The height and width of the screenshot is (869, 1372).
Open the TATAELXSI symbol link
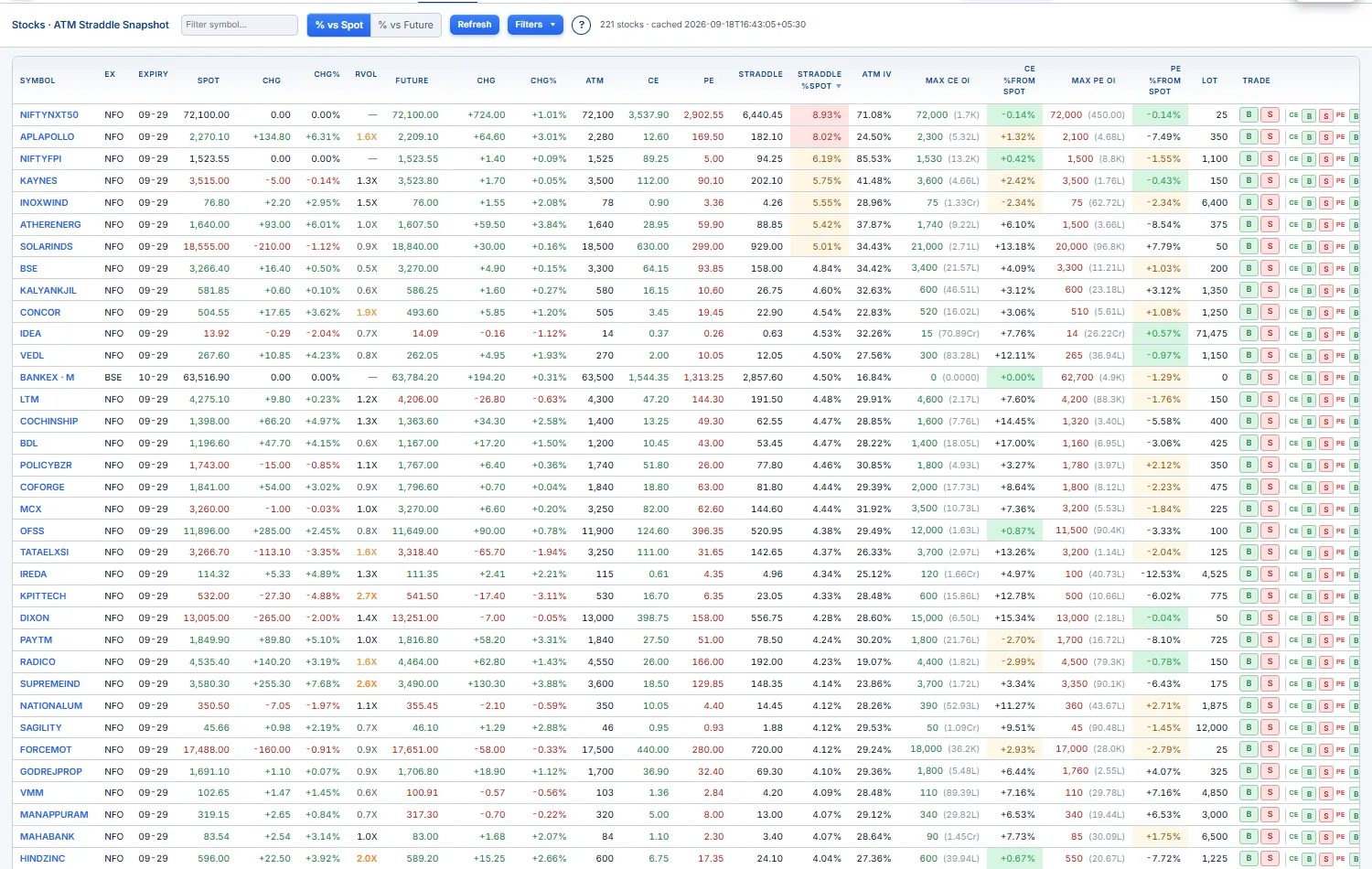click(x=45, y=553)
